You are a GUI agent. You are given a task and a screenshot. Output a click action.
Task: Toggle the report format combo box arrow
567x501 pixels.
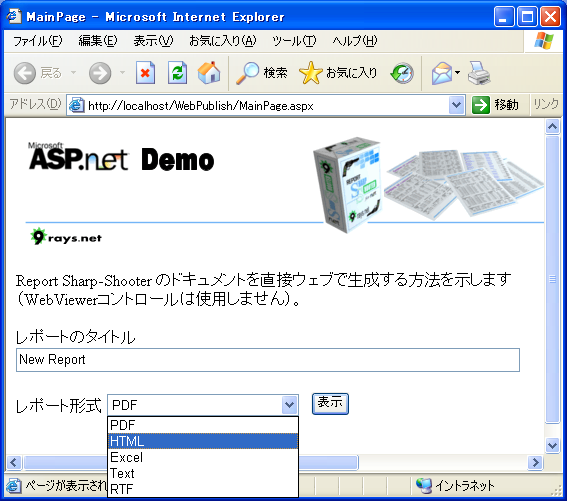pos(289,405)
